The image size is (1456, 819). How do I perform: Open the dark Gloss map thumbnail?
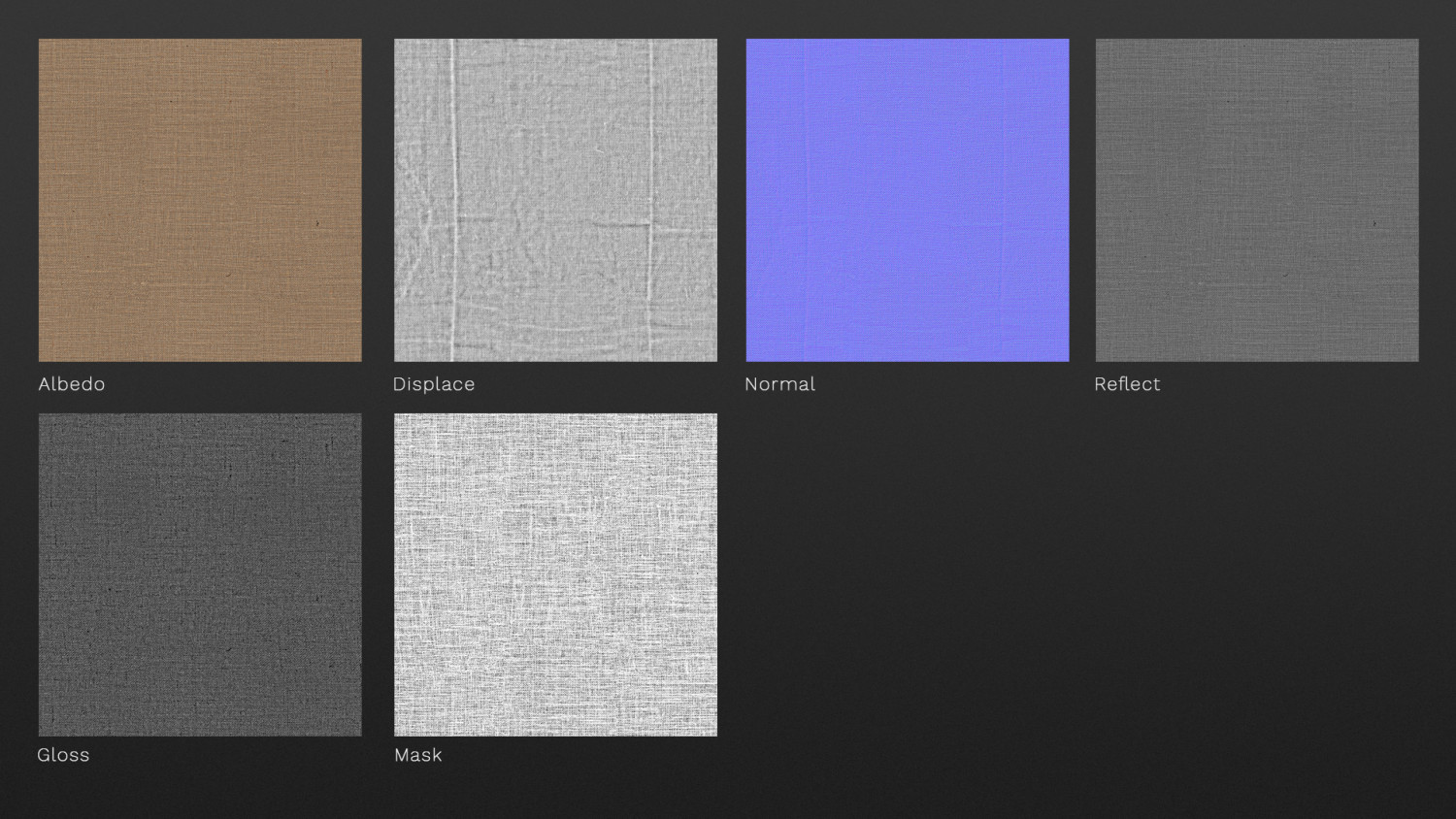tap(200, 574)
